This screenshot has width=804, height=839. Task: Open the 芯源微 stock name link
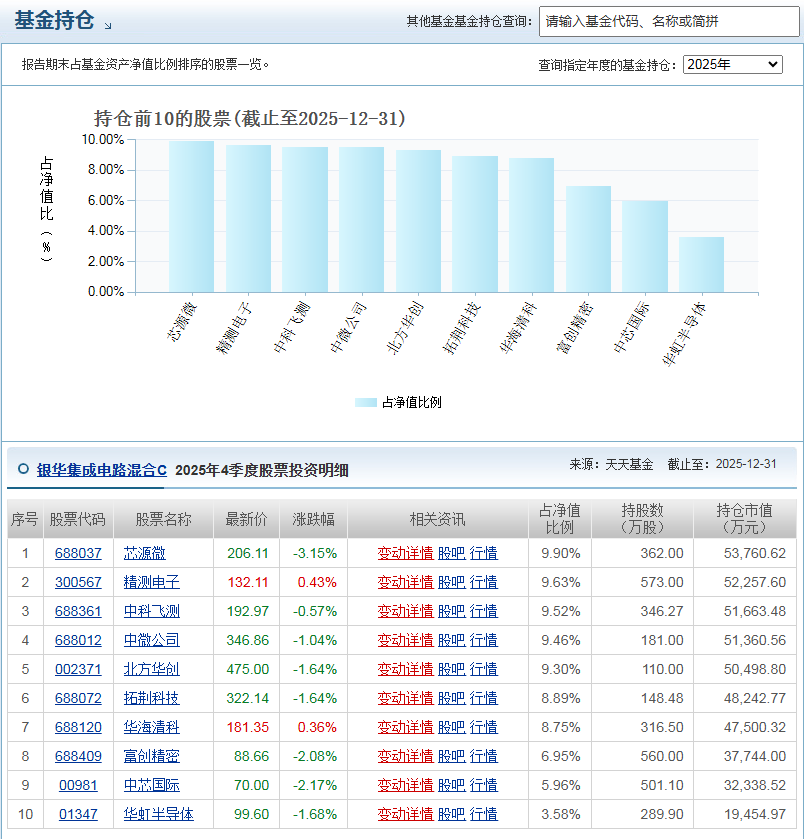point(144,553)
